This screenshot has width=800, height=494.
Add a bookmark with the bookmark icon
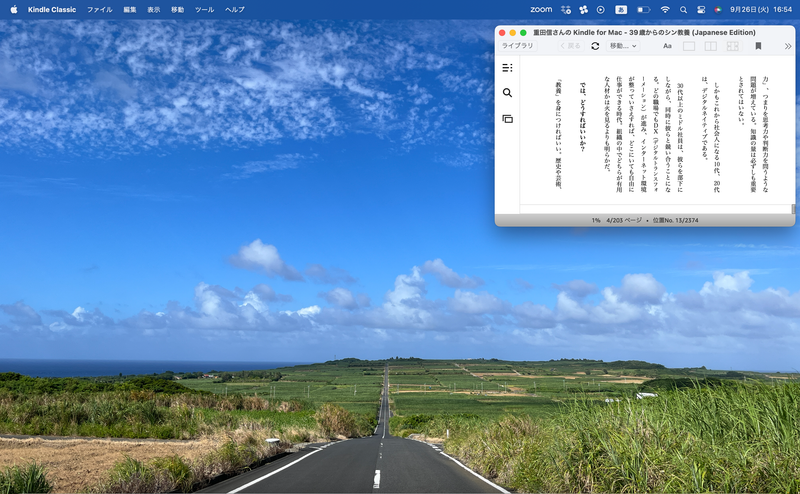pyautogui.click(x=758, y=46)
